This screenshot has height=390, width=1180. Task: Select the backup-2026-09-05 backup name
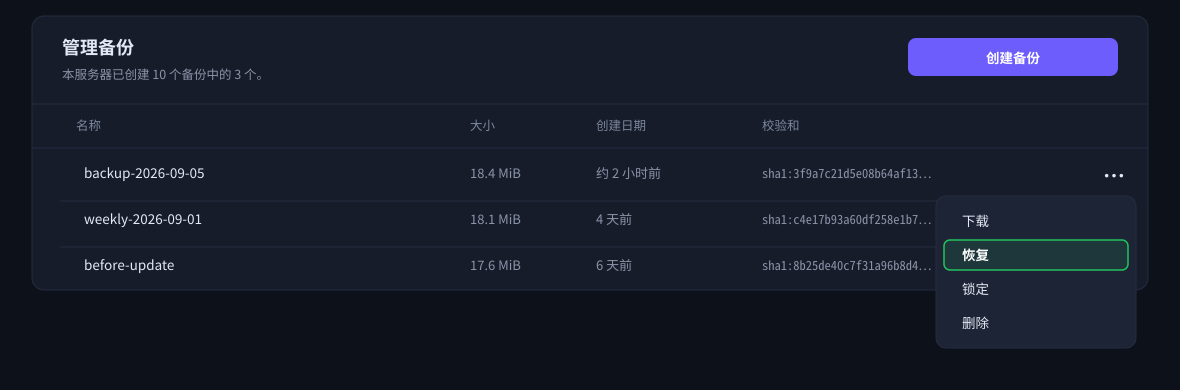coord(144,173)
